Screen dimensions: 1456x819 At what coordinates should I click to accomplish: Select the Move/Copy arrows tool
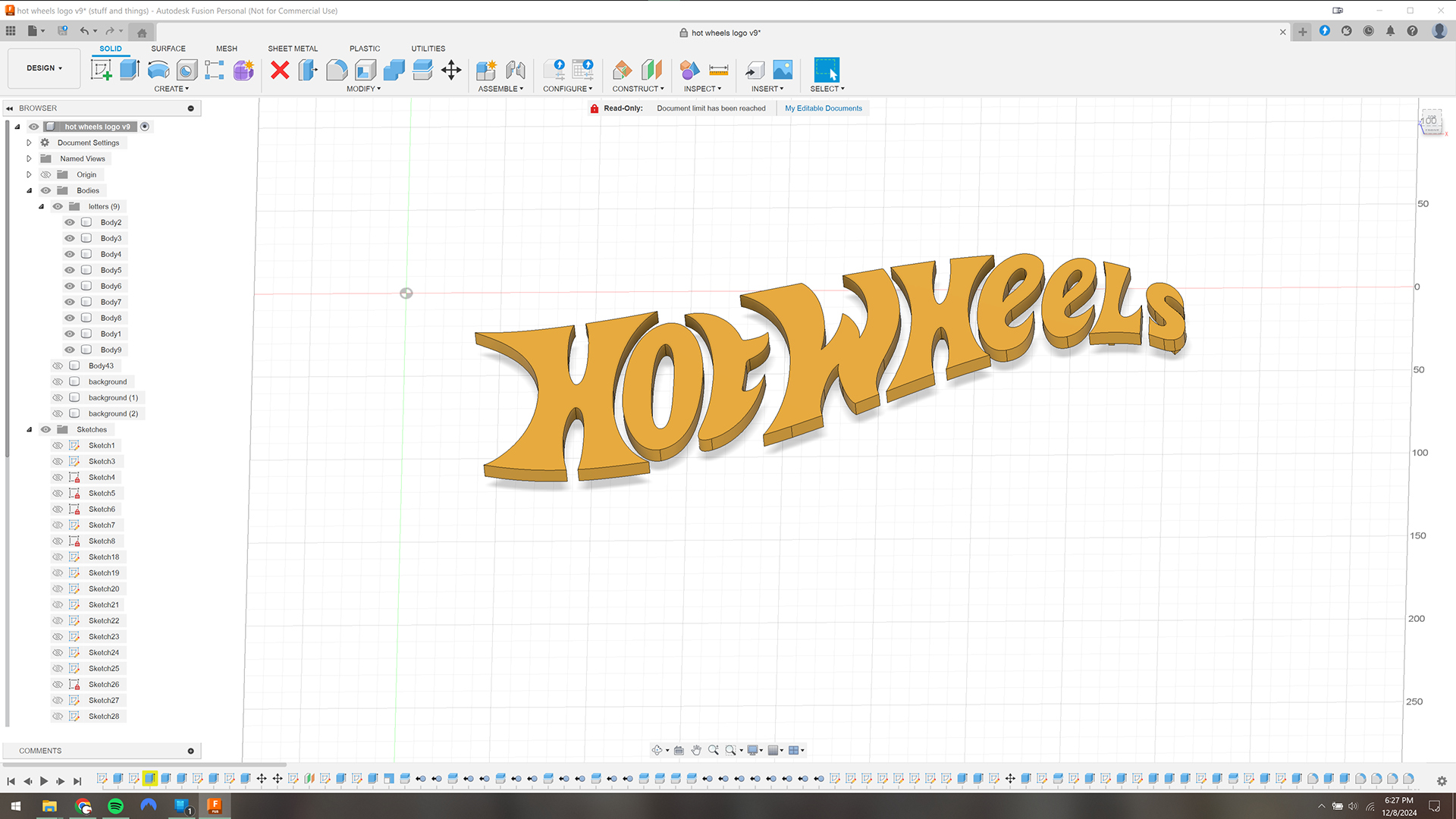point(451,71)
